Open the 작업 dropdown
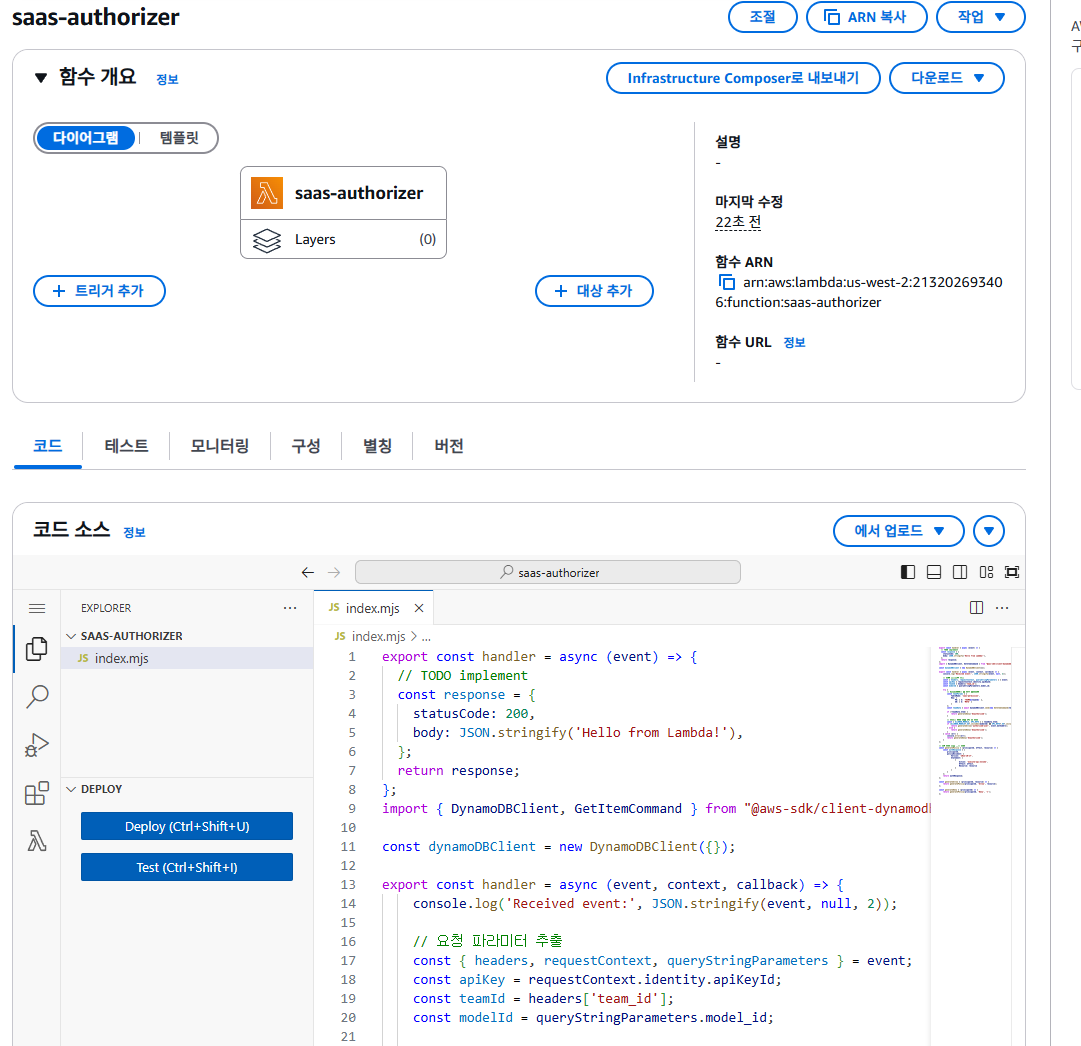The height and width of the screenshot is (1046, 1081). tap(980, 17)
